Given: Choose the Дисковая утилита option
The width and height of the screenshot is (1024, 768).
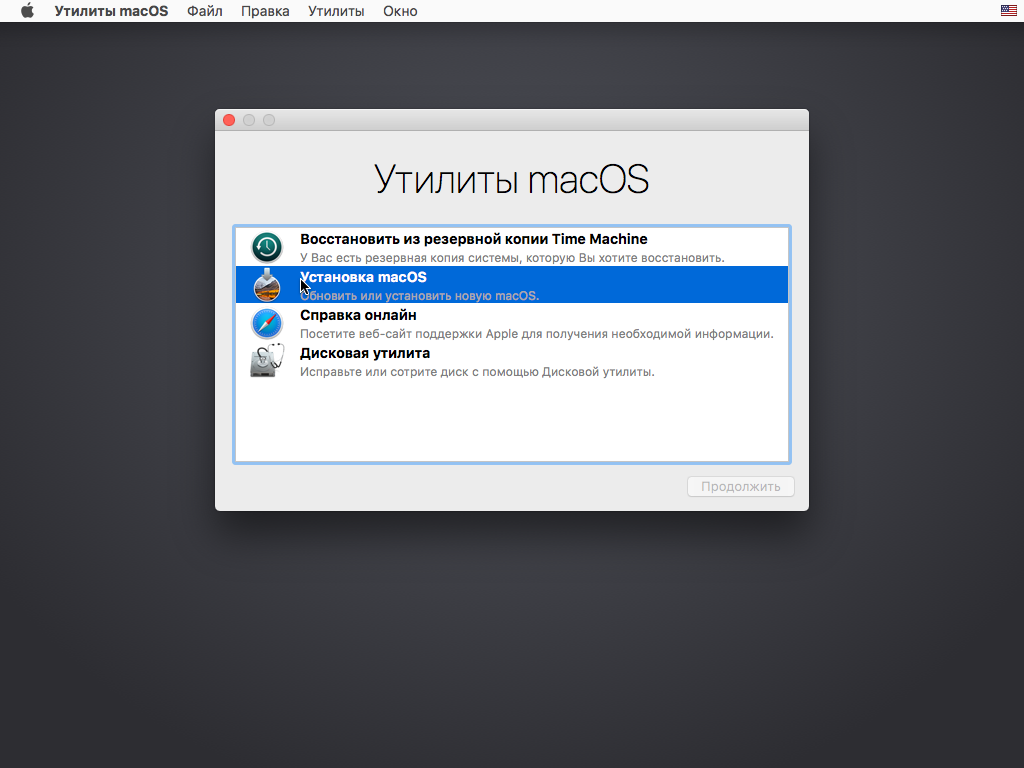Looking at the screenshot, I should click(x=365, y=353).
